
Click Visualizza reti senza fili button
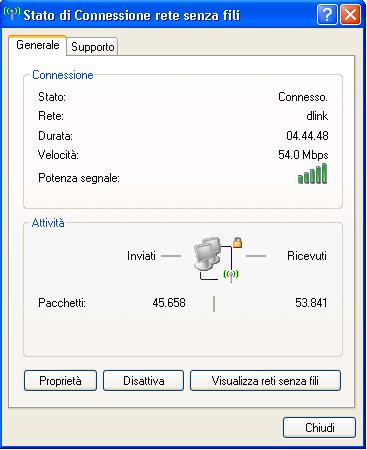pyautogui.click(x=265, y=381)
